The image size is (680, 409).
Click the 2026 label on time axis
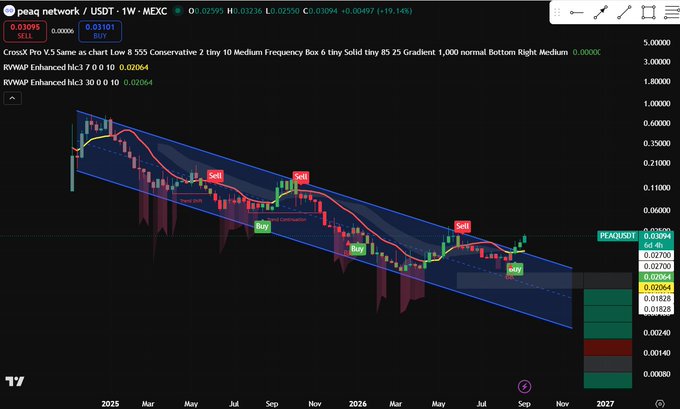point(358,404)
